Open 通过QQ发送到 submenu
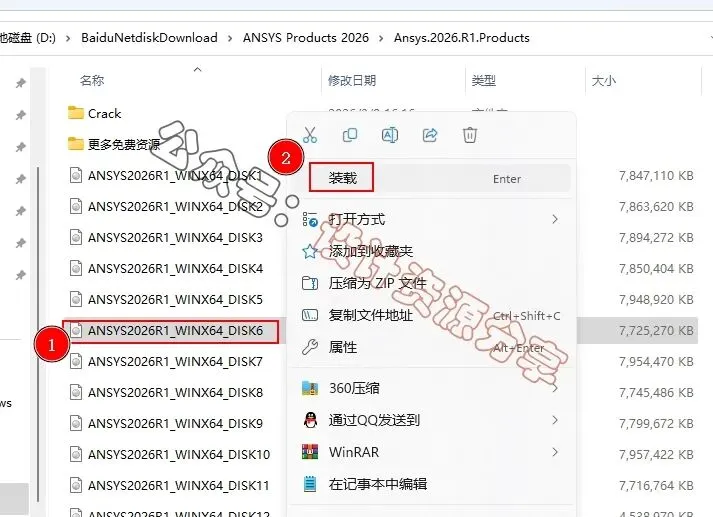 (x=432, y=420)
